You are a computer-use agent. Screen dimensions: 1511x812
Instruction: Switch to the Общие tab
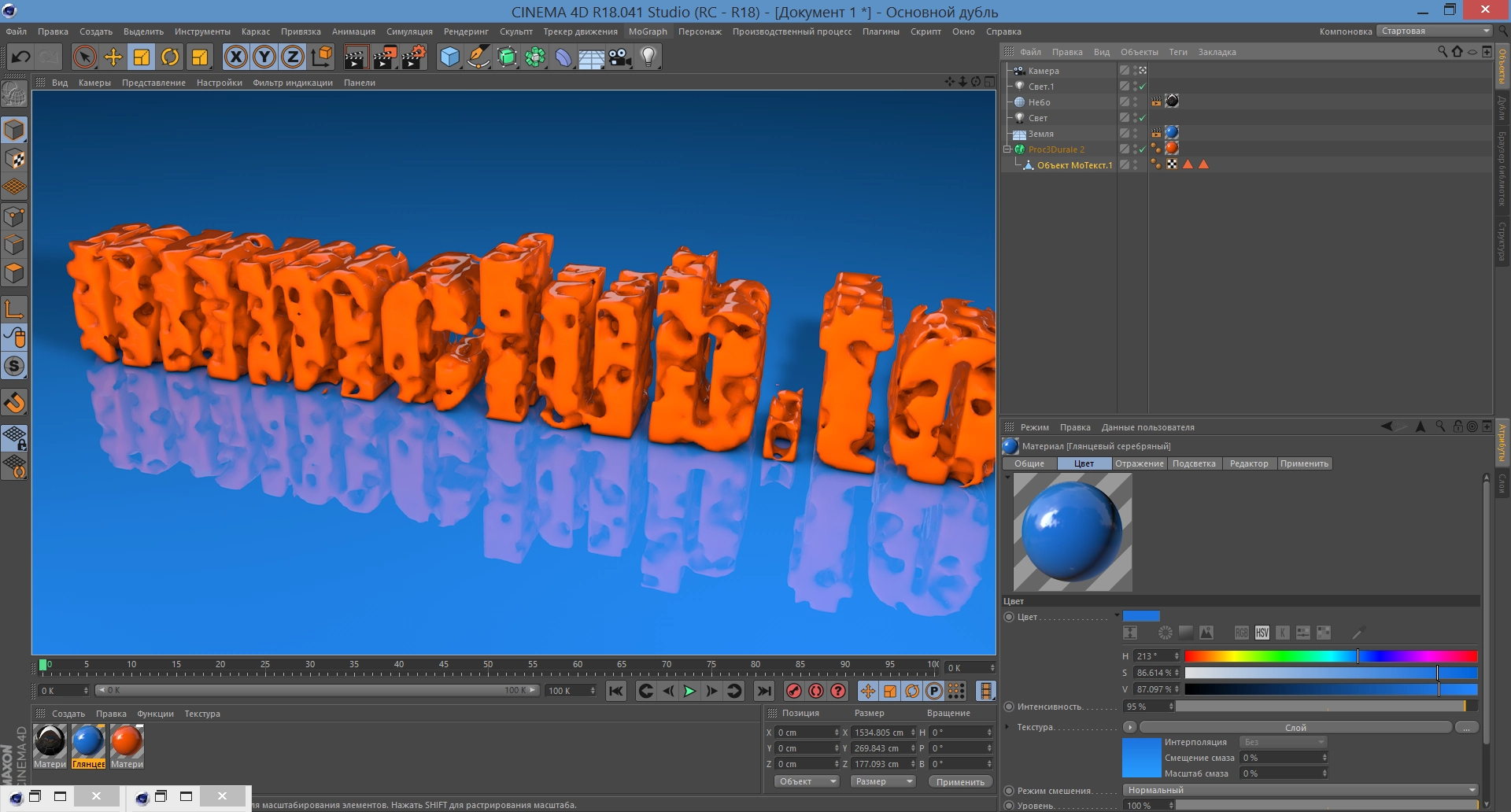pyautogui.click(x=1029, y=463)
